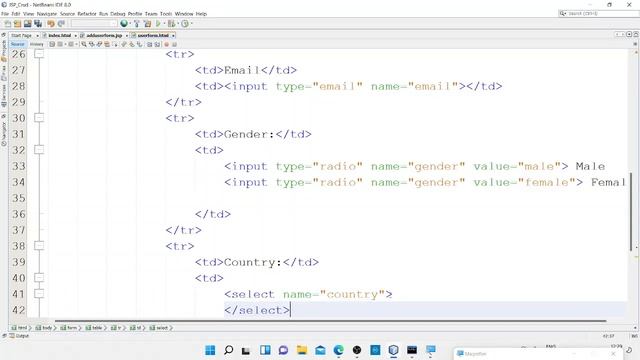Collapse the code fold at line 38
The height and width of the screenshot is (360, 640).
pyautogui.click(x=39, y=246)
